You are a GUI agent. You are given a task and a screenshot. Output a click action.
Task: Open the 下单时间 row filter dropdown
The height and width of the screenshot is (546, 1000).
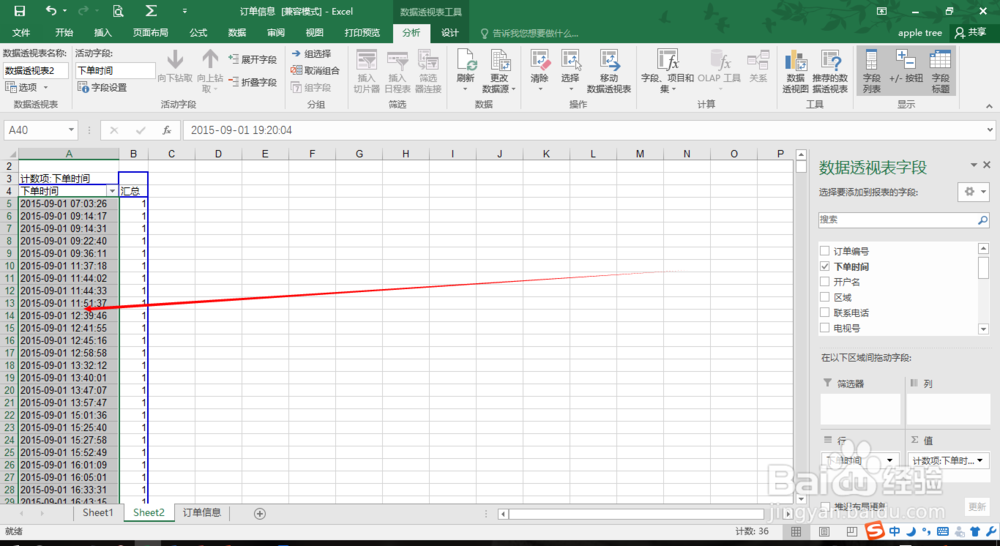click(x=112, y=191)
